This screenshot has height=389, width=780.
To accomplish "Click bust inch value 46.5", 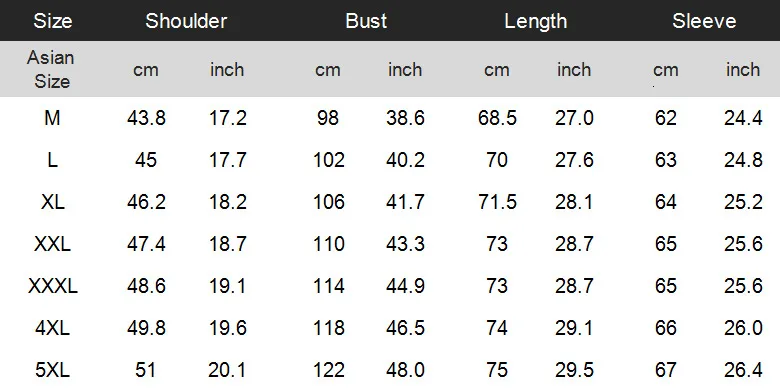I will 405,328.
